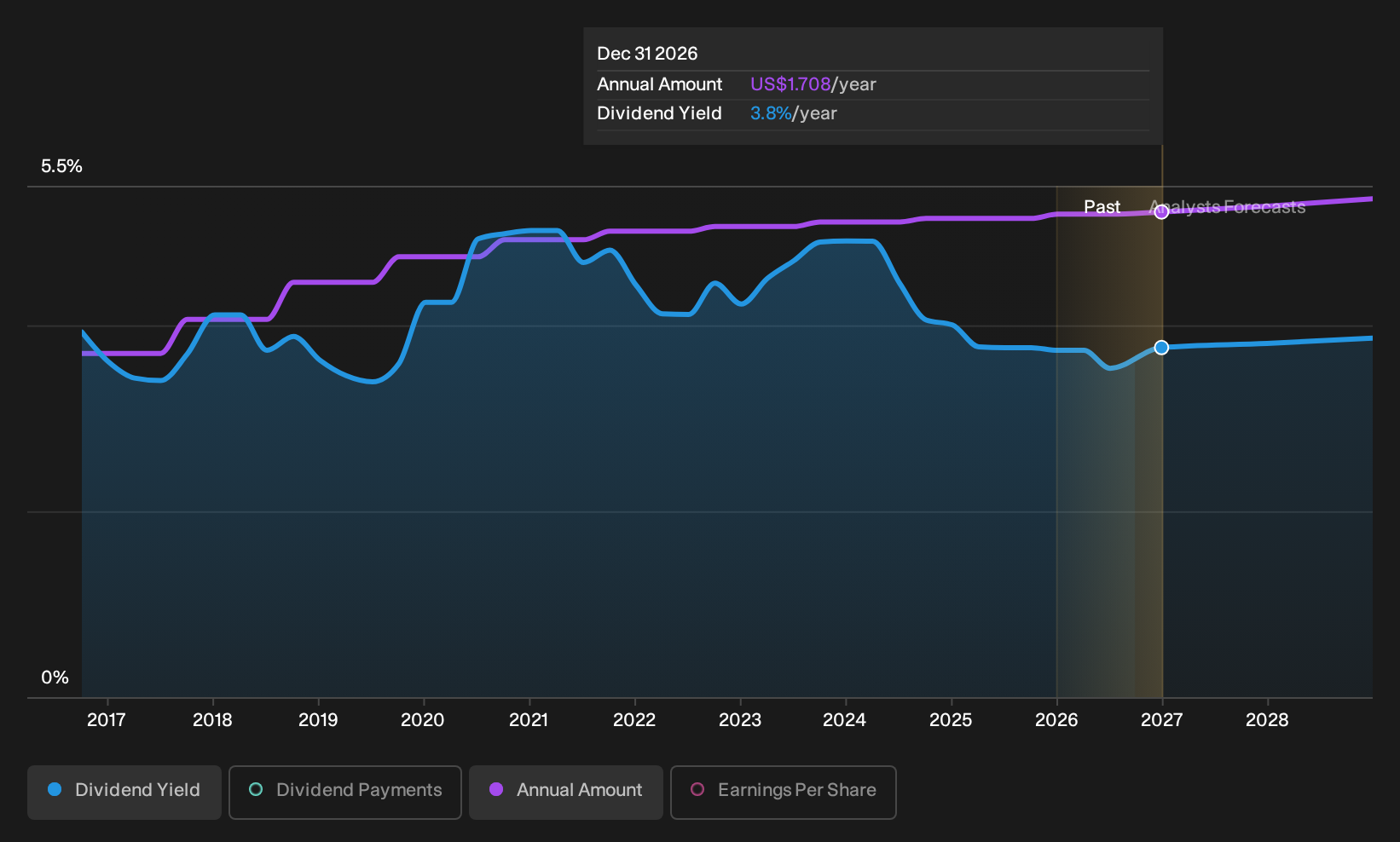Click the 2024 x-axis label

pyautogui.click(x=845, y=720)
